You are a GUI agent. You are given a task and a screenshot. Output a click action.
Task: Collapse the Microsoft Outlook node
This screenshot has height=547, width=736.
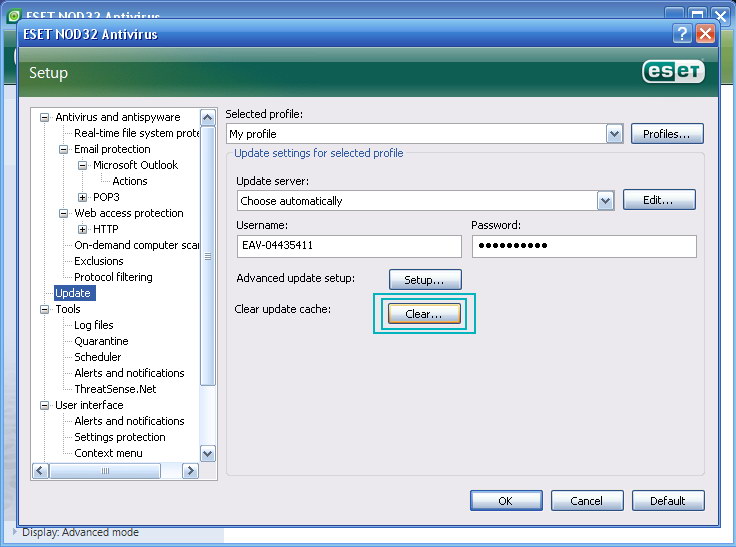point(83,165)
